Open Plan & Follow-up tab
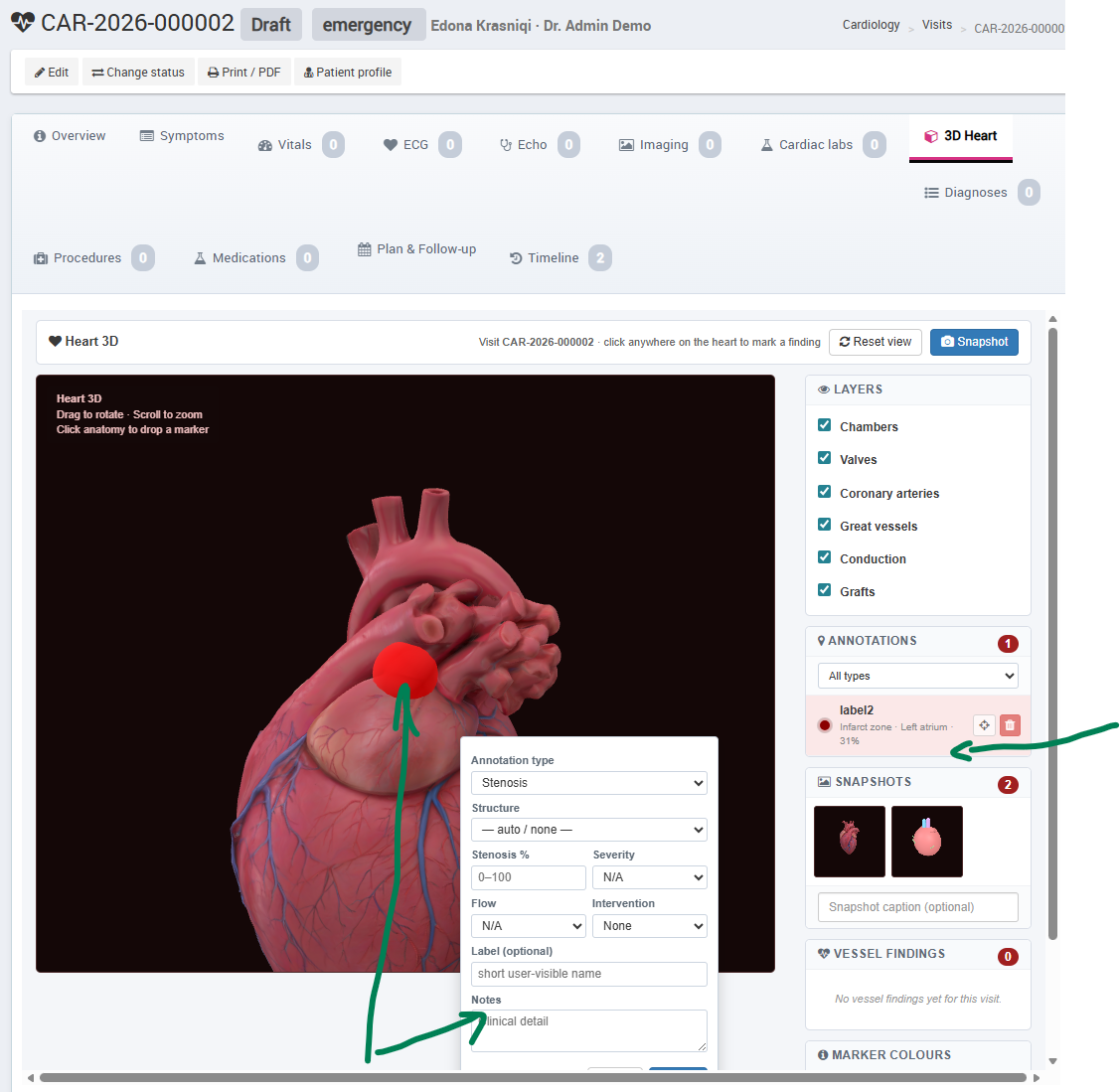The image size is (1120, 1092). (416, 249)
